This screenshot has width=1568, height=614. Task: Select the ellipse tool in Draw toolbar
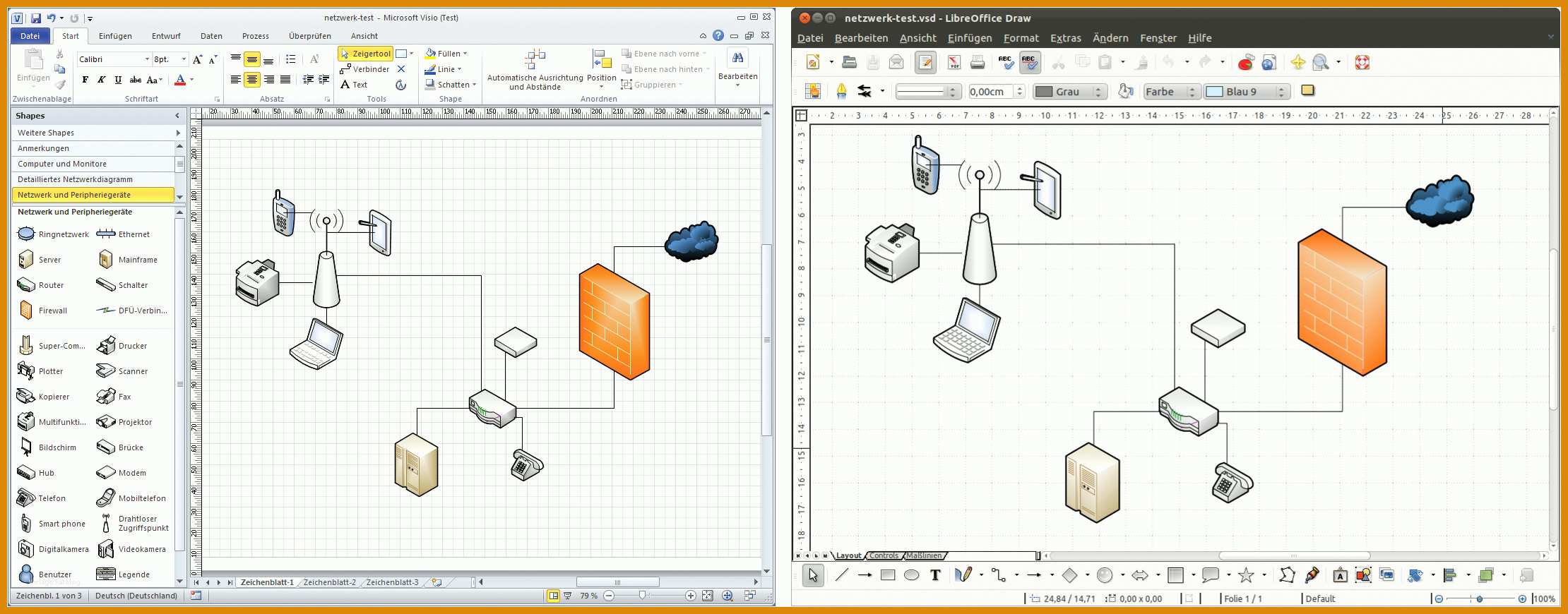tap(912, 575)
